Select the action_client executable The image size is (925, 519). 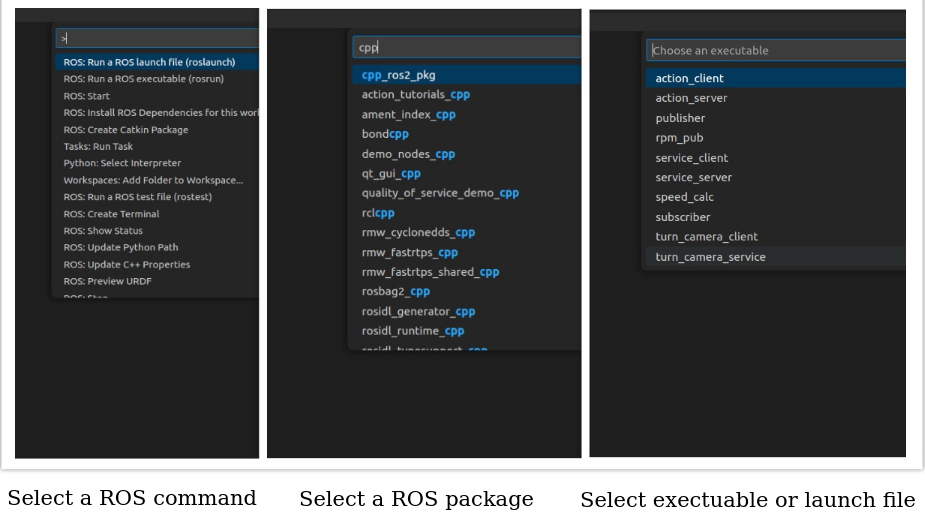pos(690,78)
